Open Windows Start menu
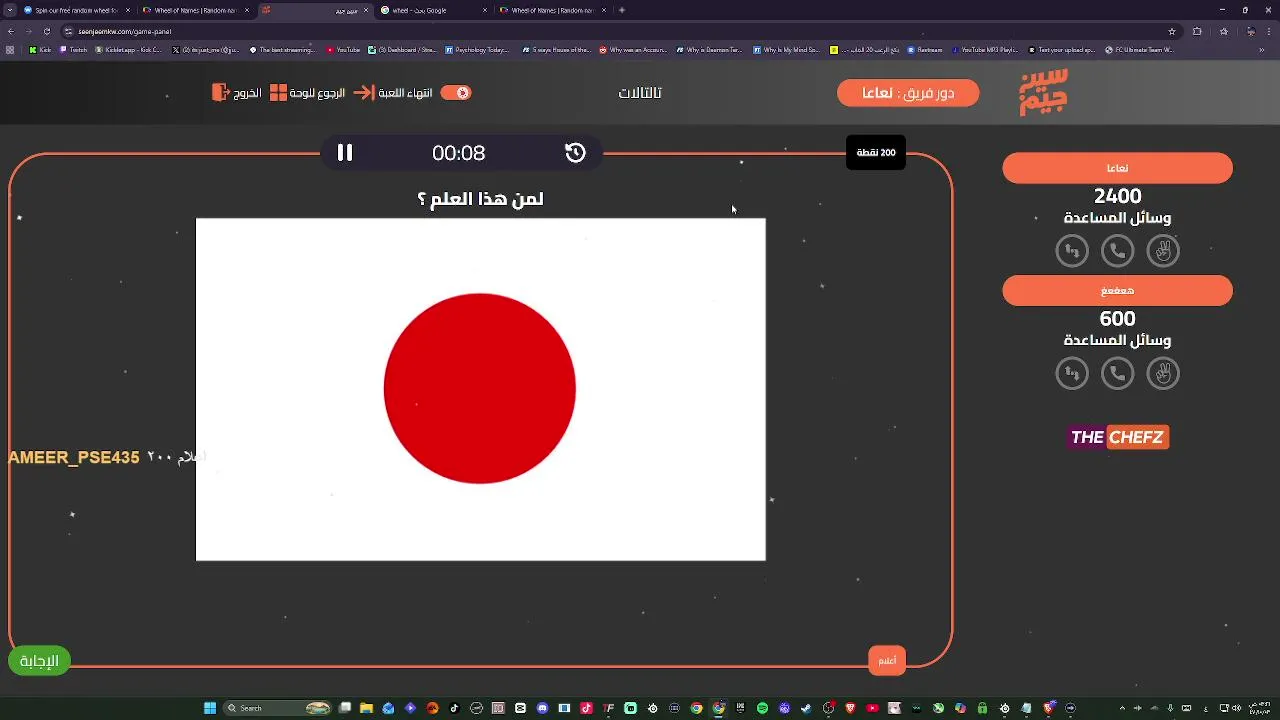 click(x=210, y=708)
